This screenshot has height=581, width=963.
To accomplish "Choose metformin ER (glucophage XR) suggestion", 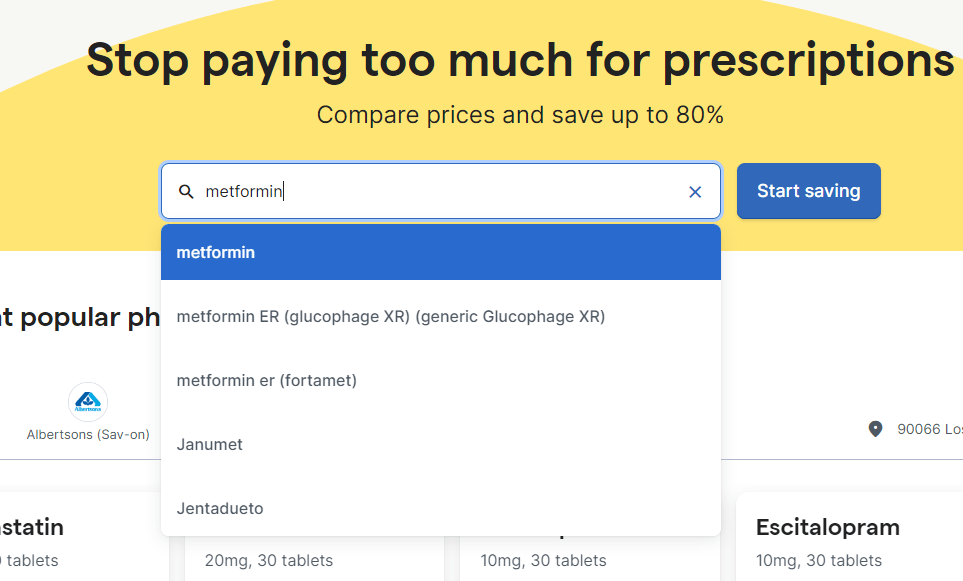I will pos(391,316).
